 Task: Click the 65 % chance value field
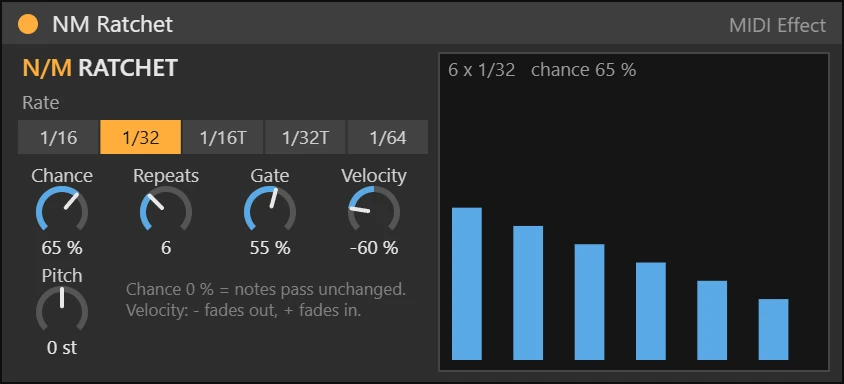click(x=62, y=248)
